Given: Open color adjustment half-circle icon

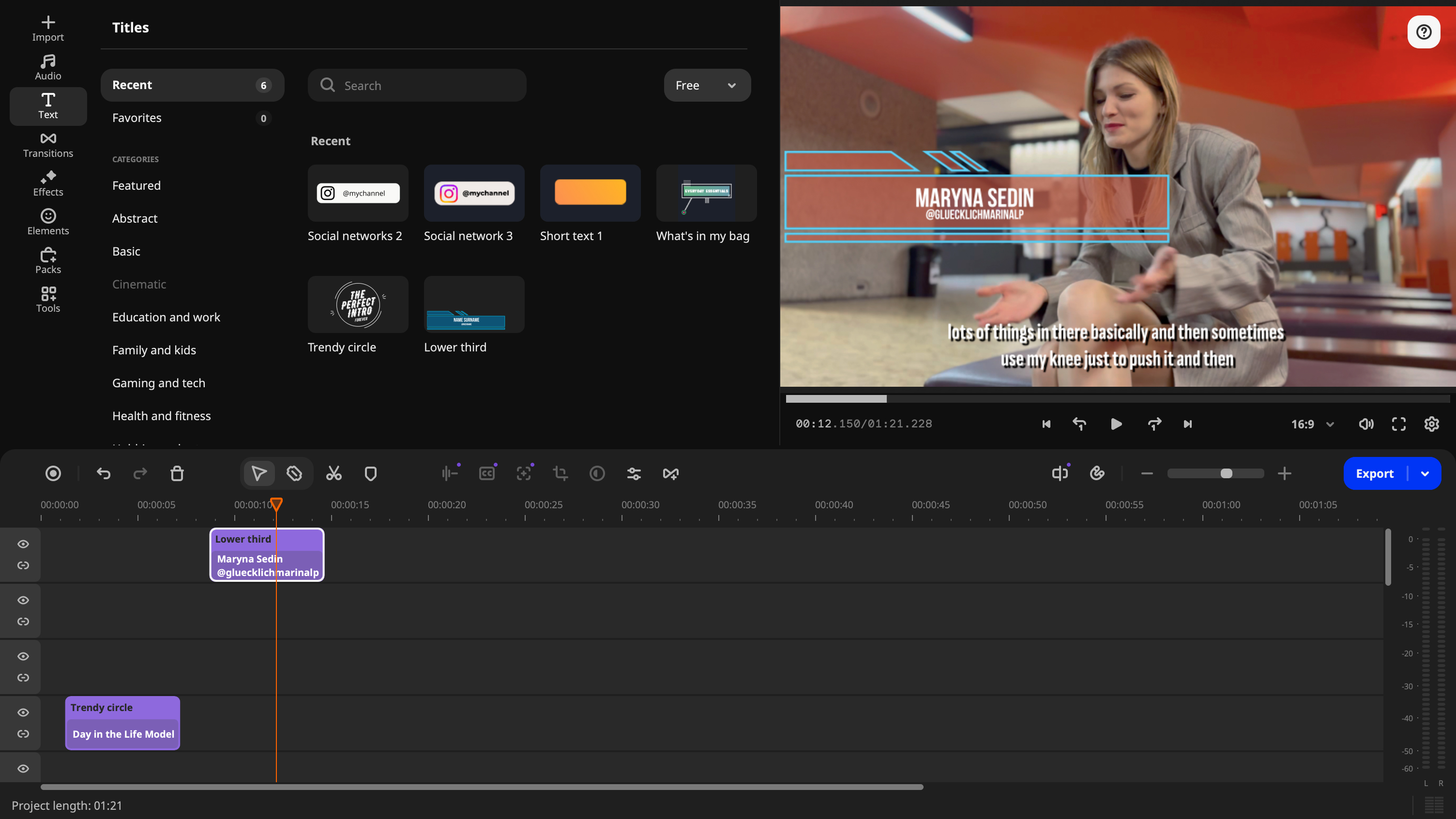Looking at the screenshot, I should (x=597, y=473).
